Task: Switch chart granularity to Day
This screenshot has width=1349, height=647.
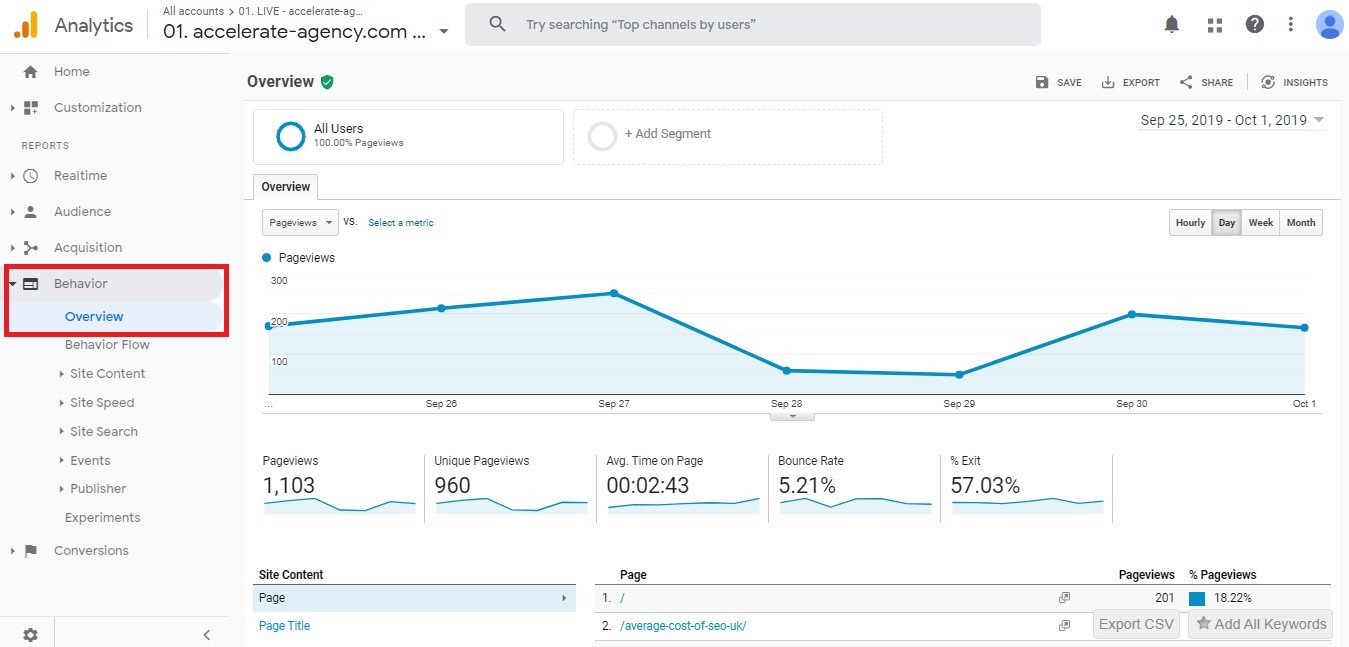Action: tap(1226, 223)
